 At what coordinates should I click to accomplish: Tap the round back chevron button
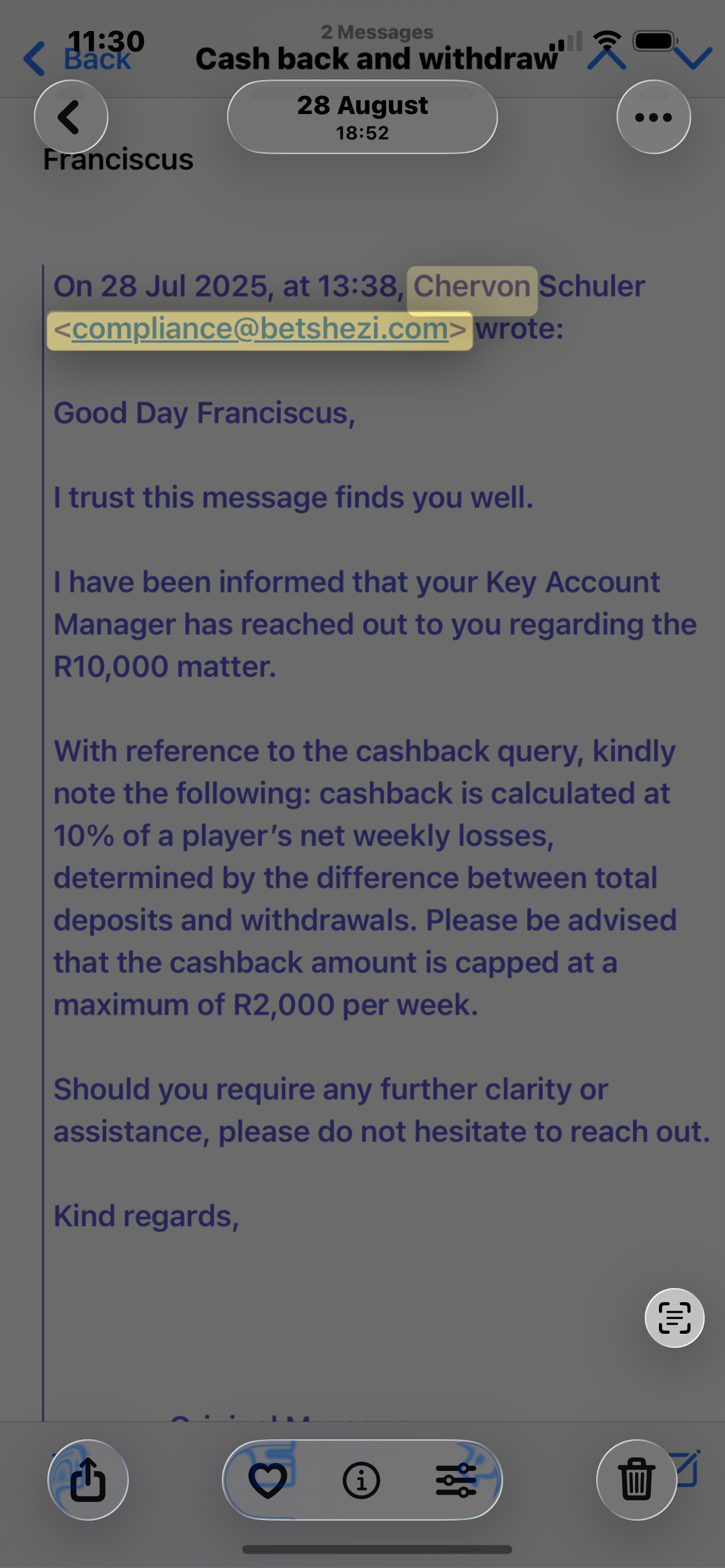71,117
